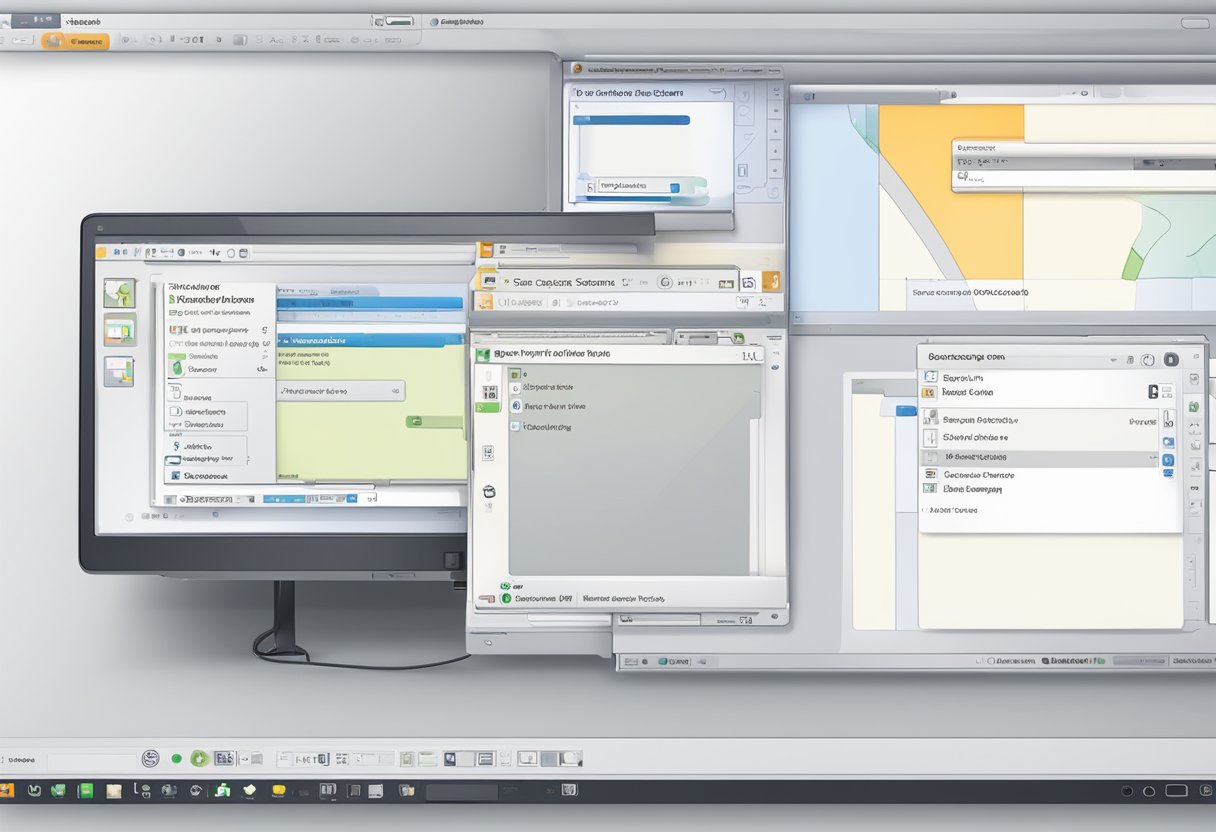The image size is (1216, 832).
Task: Select the blue highlighted row in the monitor window
Action: (368, 339)
